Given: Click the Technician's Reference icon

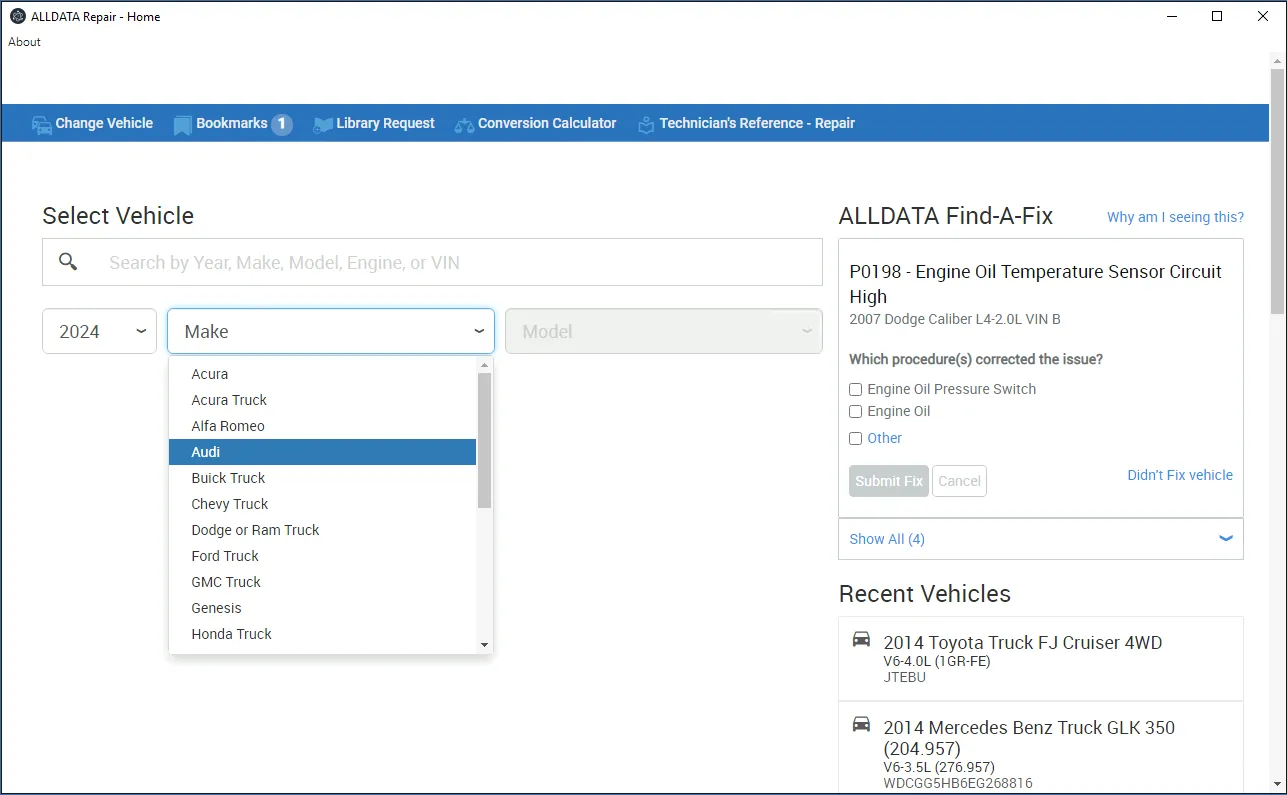Looking at the screenshot, I should pyautogui.click(x=645, y=125).
